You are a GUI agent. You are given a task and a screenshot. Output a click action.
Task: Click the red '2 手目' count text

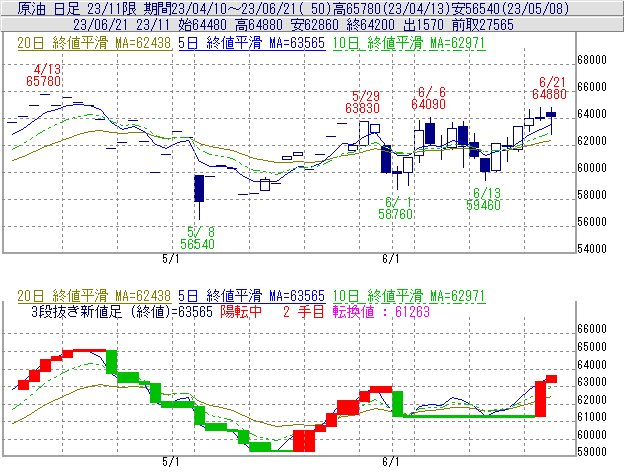tap(303, 311)
